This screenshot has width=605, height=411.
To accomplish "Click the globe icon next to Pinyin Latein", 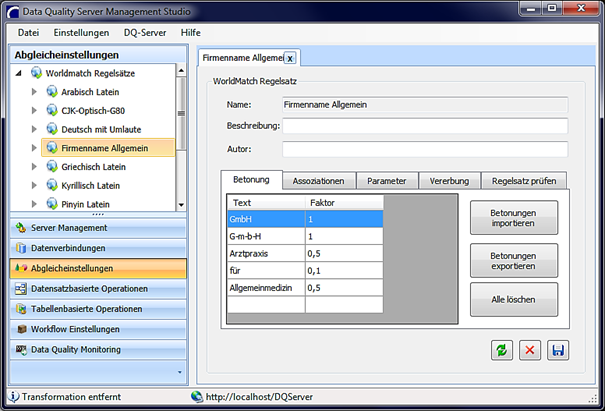I will [52, 203].
